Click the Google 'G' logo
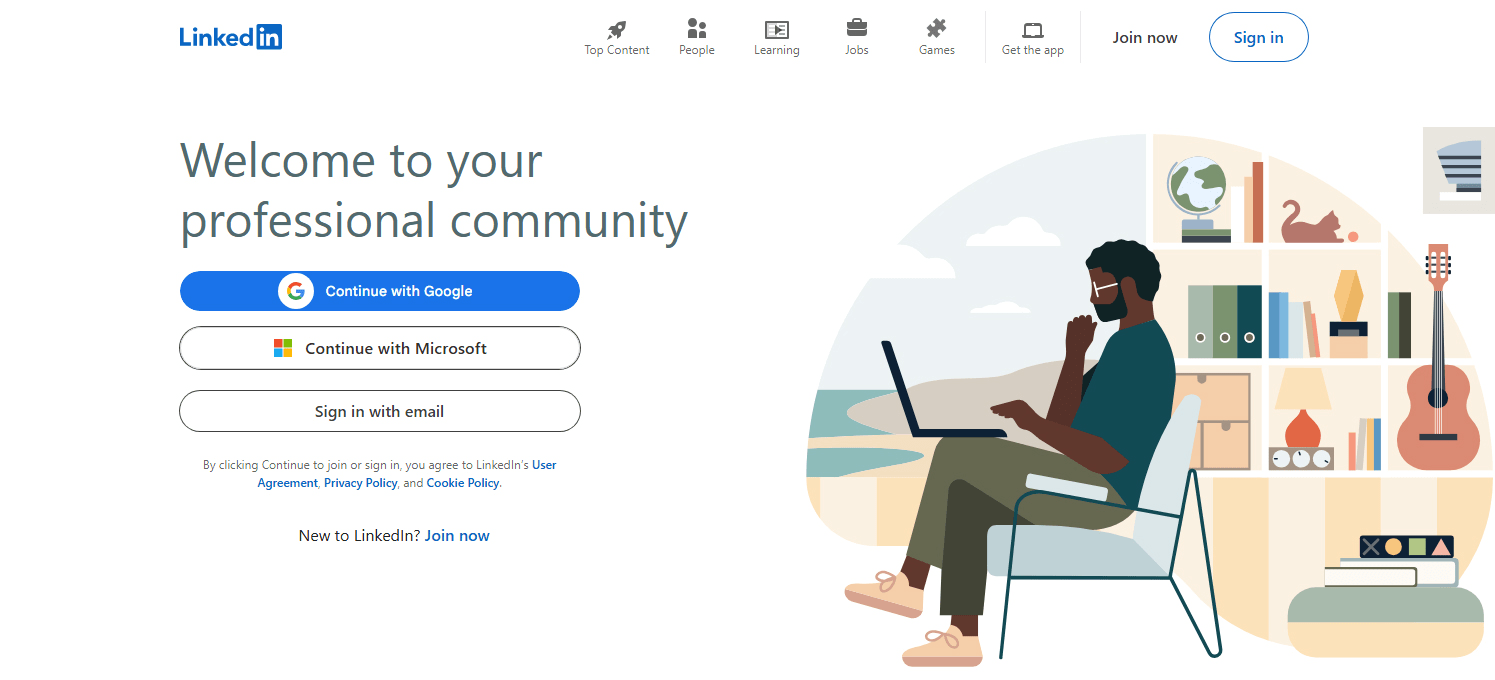Image resolution: width=1495 pixels, height=680 pixels. (295, 291)
